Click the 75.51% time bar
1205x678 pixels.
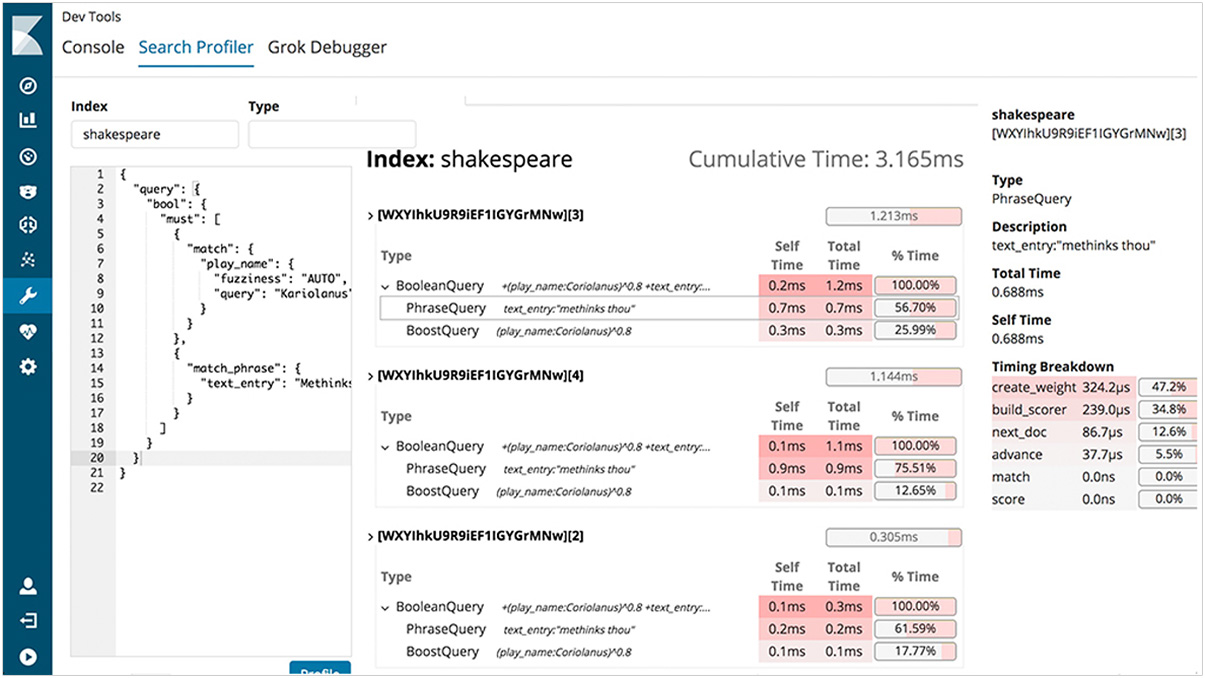[915, 469]
